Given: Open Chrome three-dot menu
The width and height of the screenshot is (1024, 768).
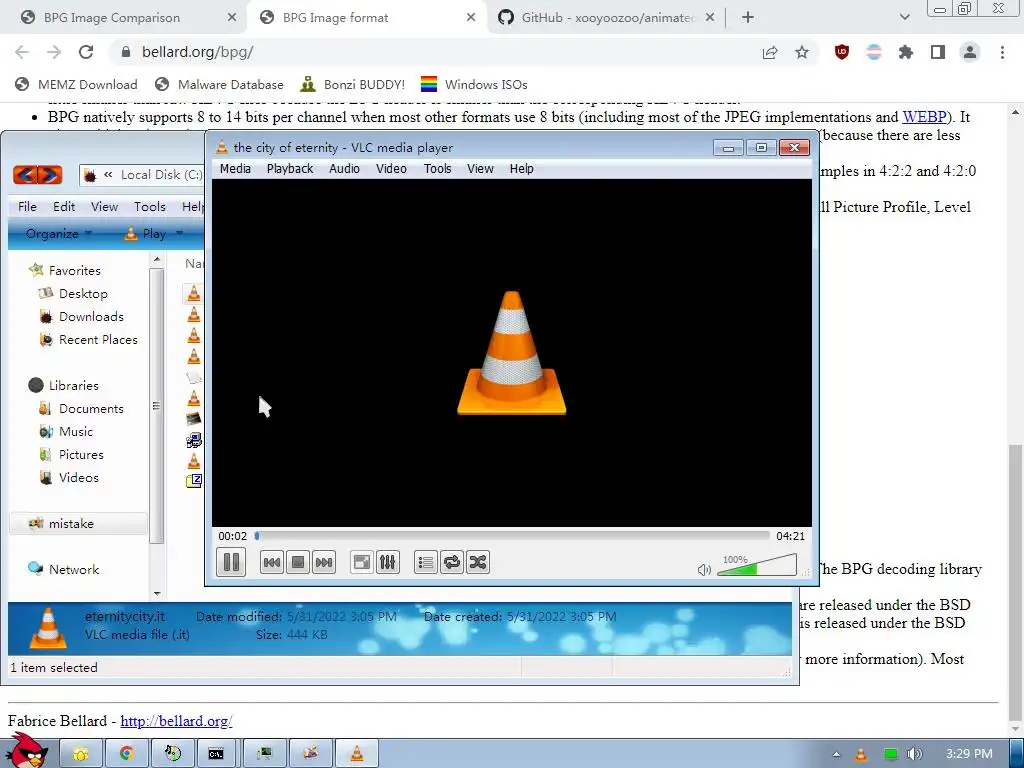Looking at the screenshot, I should (x=1002, y=52).
